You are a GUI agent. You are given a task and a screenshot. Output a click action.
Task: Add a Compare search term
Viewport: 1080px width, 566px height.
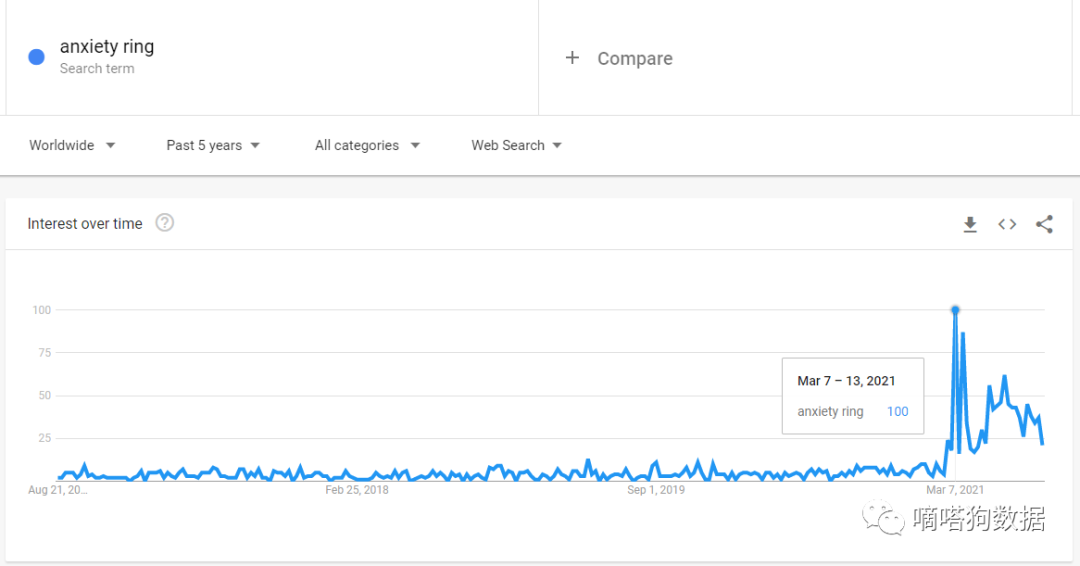634,59
